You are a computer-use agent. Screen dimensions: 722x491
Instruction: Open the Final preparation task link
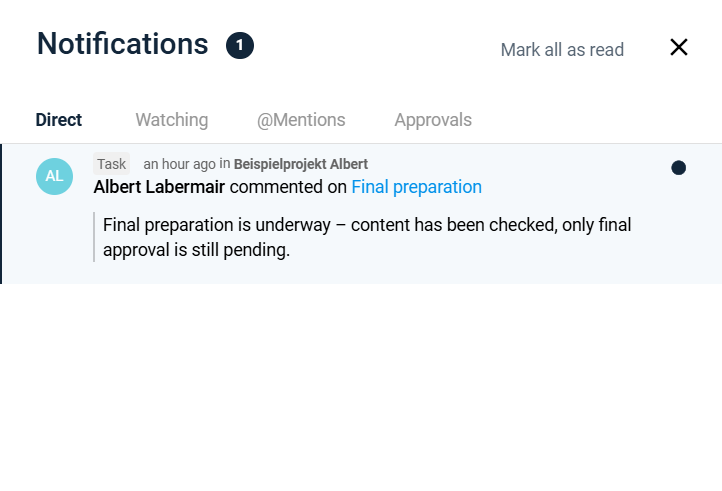click(416, 187)
